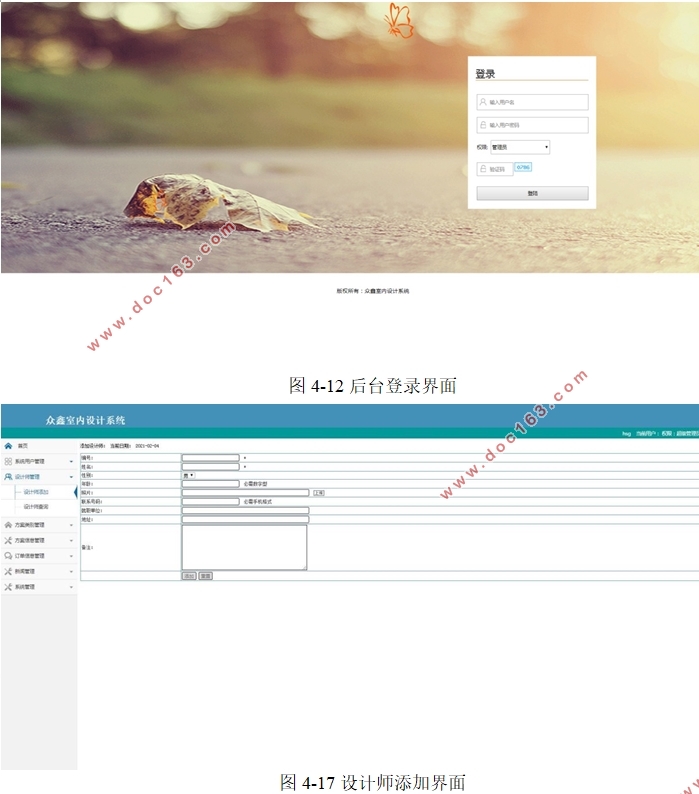
Task: Focus the 编号 input field
Action: click(211, 458)
